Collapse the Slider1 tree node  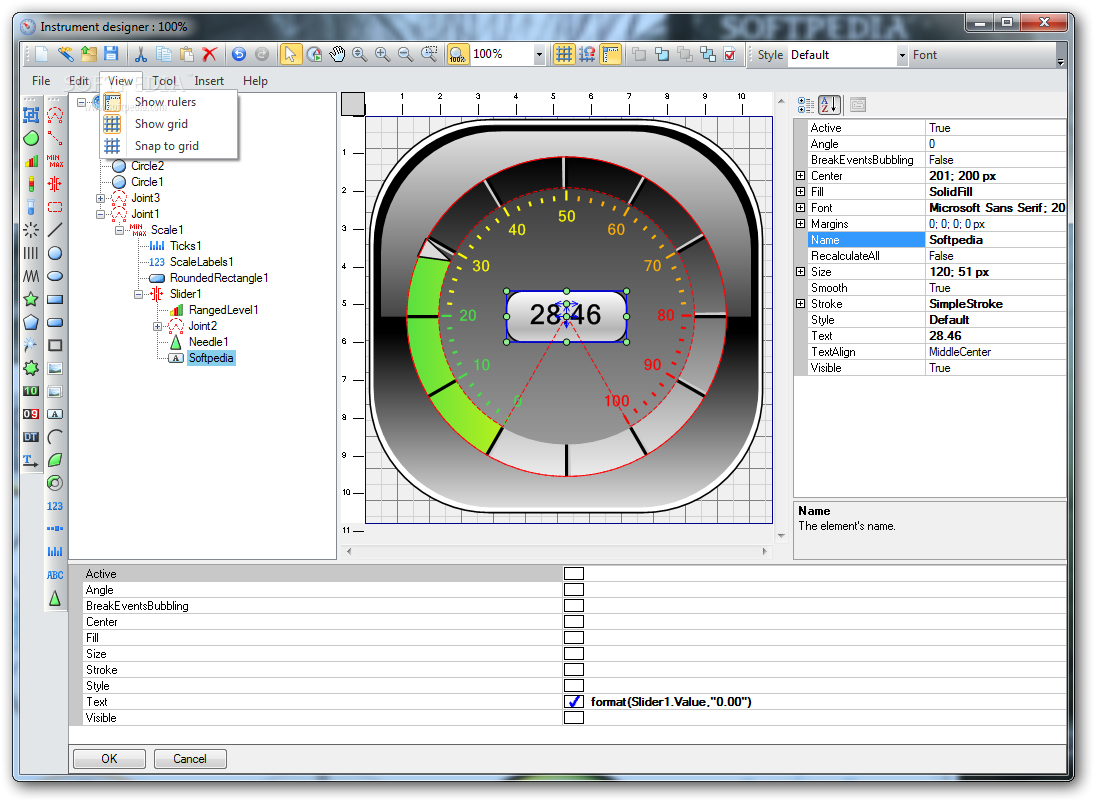pos(138,294)
